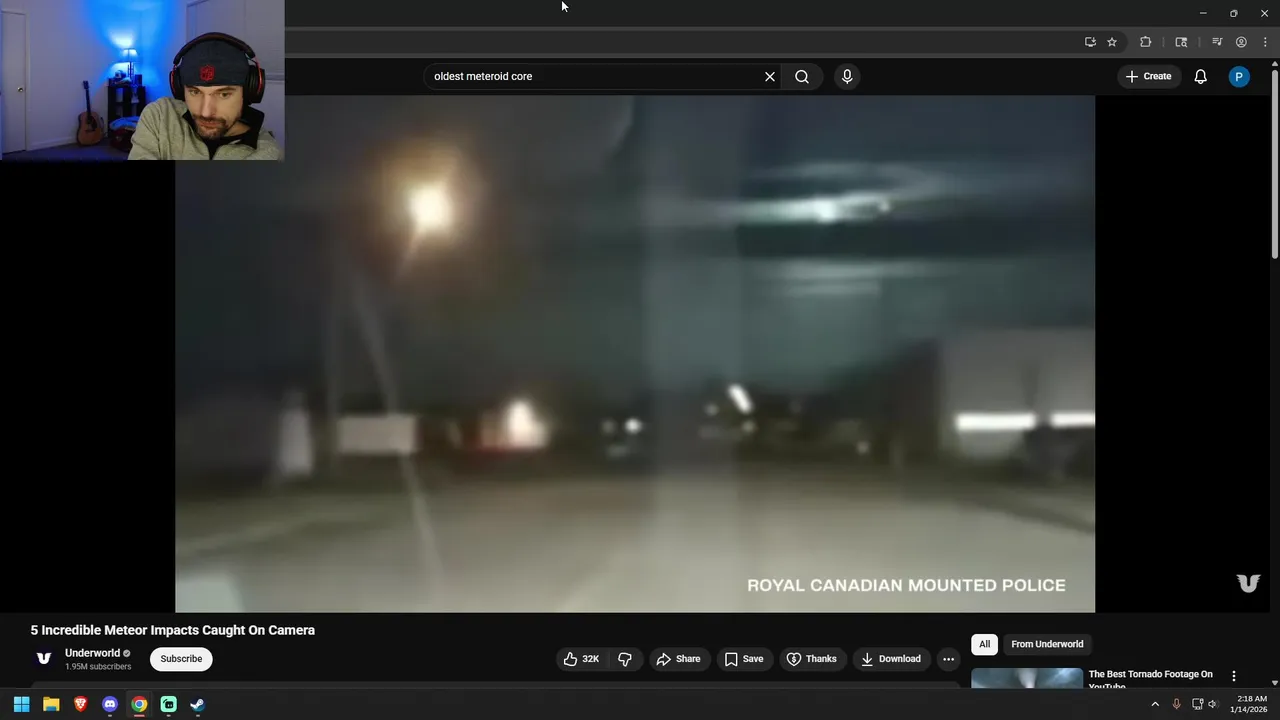
Task: Start voice search with the microphone icon
Action: [847, 77]
